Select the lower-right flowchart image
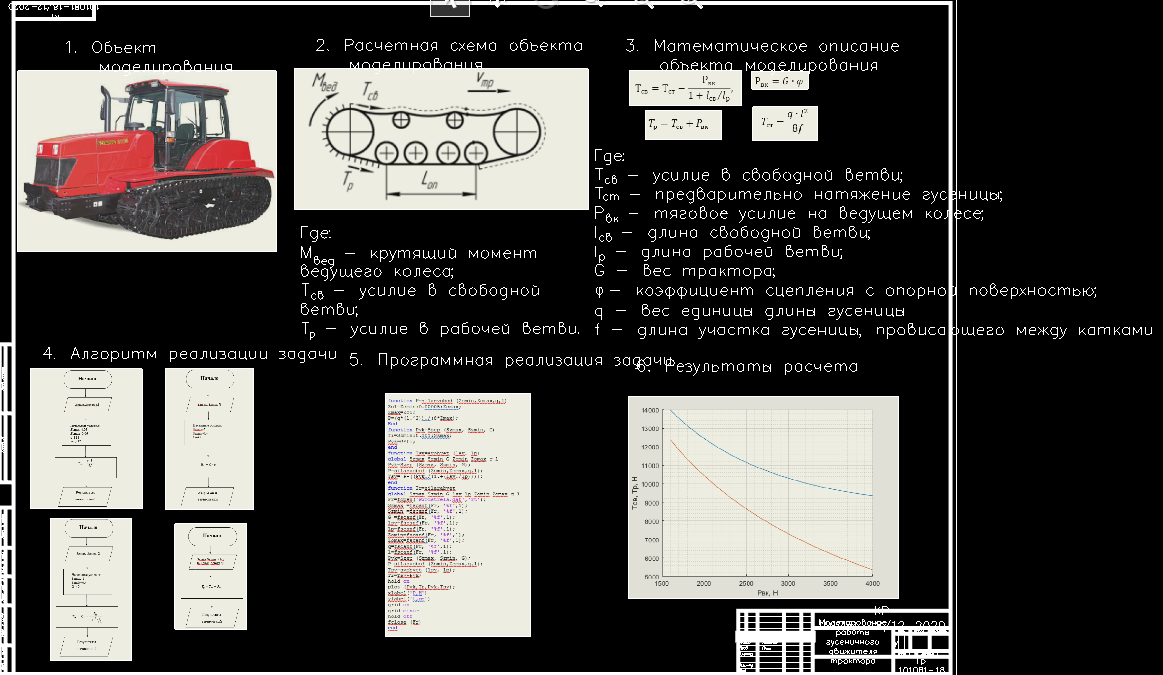The image size is (1163, 675). (211, 576)
